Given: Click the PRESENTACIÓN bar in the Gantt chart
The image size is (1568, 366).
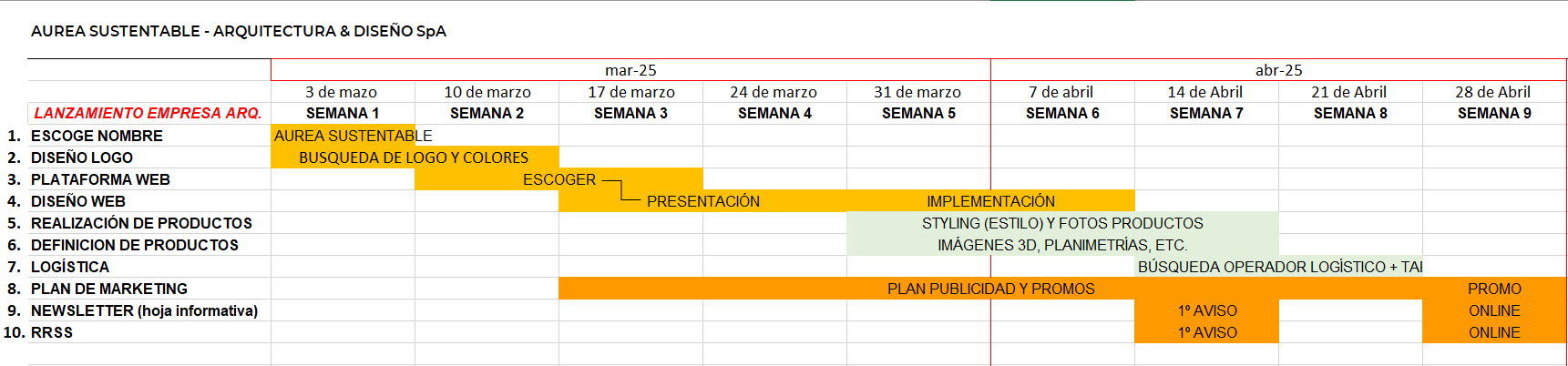Looking at the screenshot, I should [x=702, y=201].
